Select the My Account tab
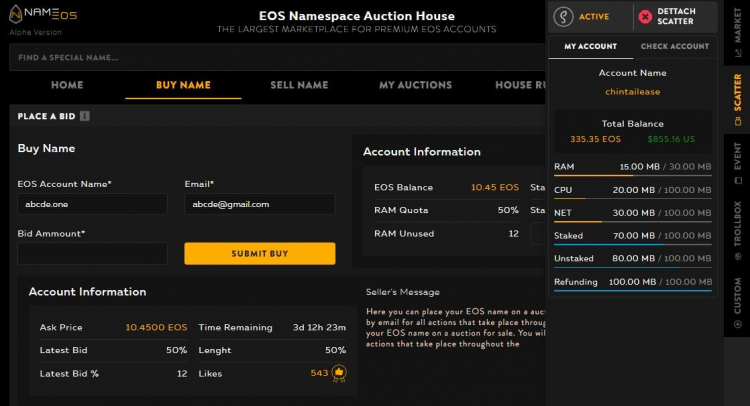 (590, 46)
